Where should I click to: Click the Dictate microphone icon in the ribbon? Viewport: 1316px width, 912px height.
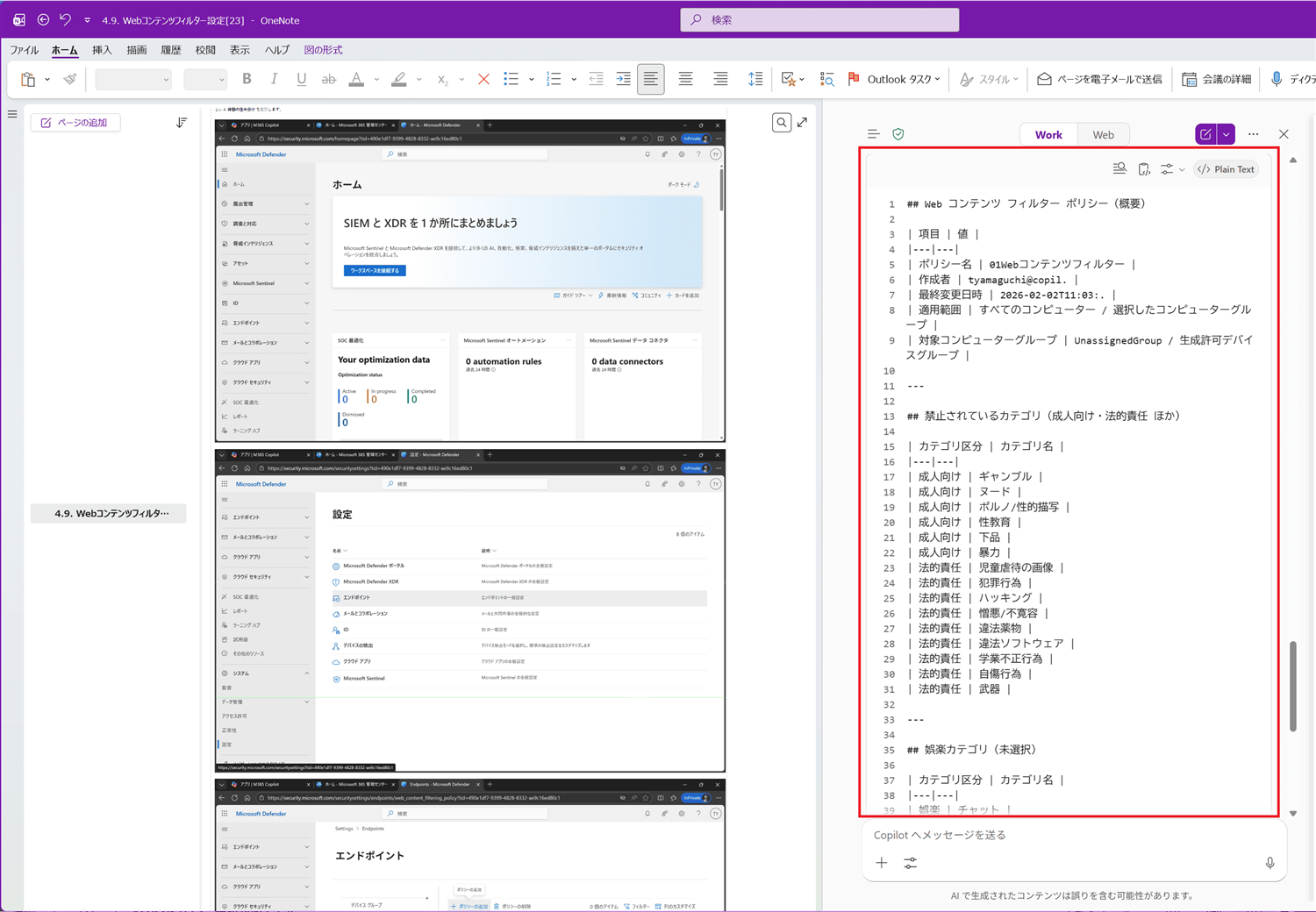(1277, 79)
